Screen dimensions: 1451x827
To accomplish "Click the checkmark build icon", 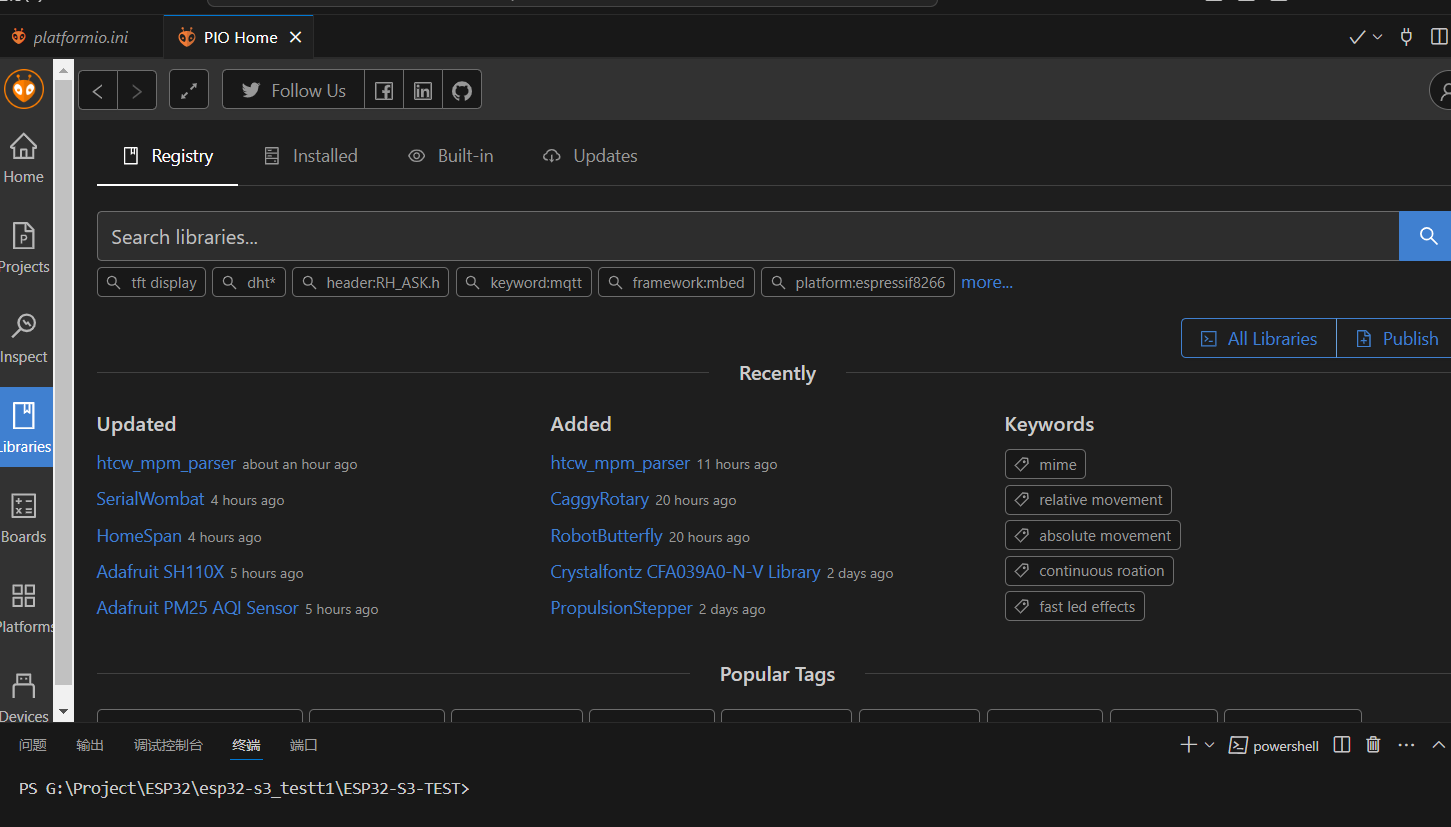I will [x=1357, y=37].
